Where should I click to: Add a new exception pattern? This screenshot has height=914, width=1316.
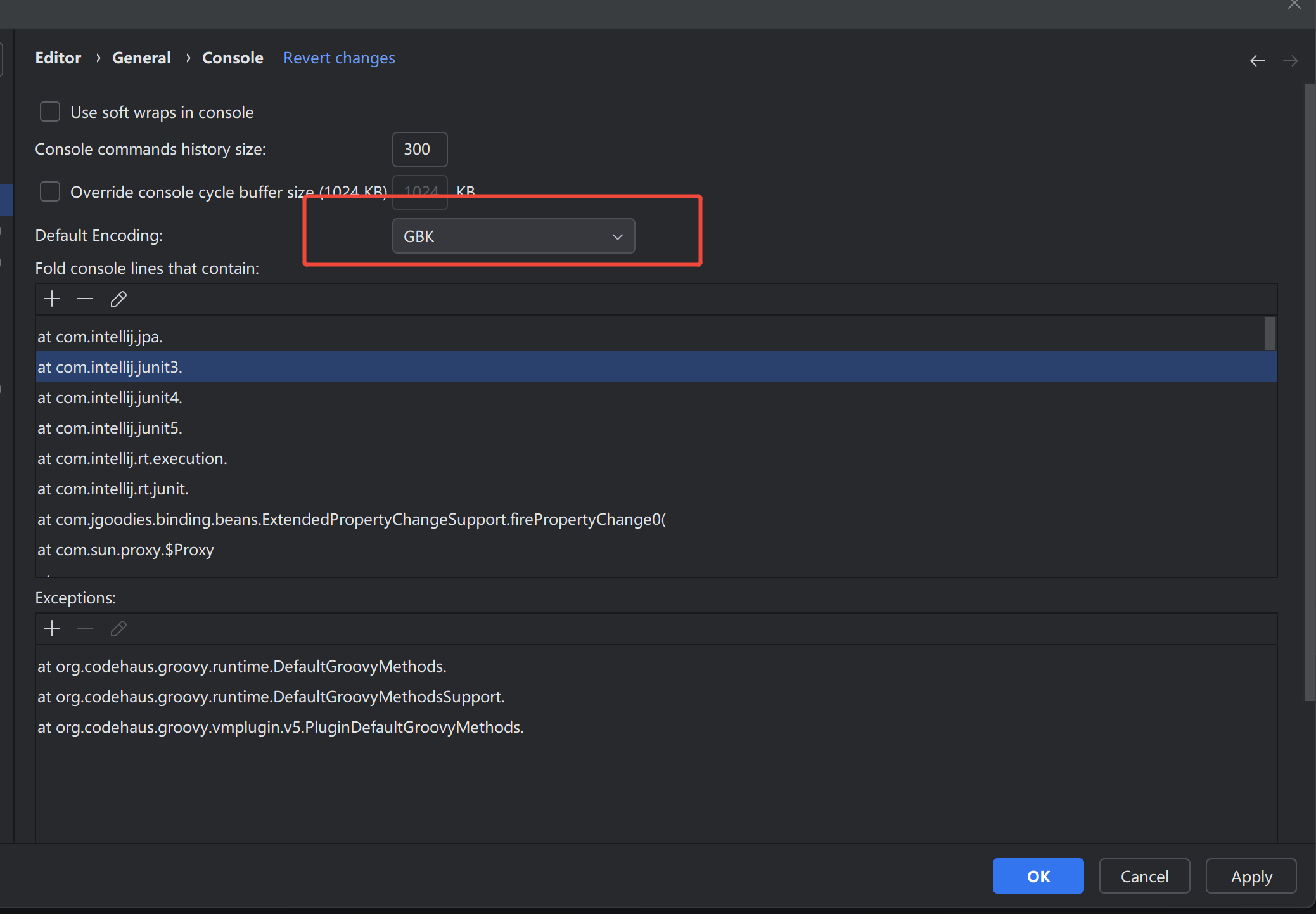point(52,628)
